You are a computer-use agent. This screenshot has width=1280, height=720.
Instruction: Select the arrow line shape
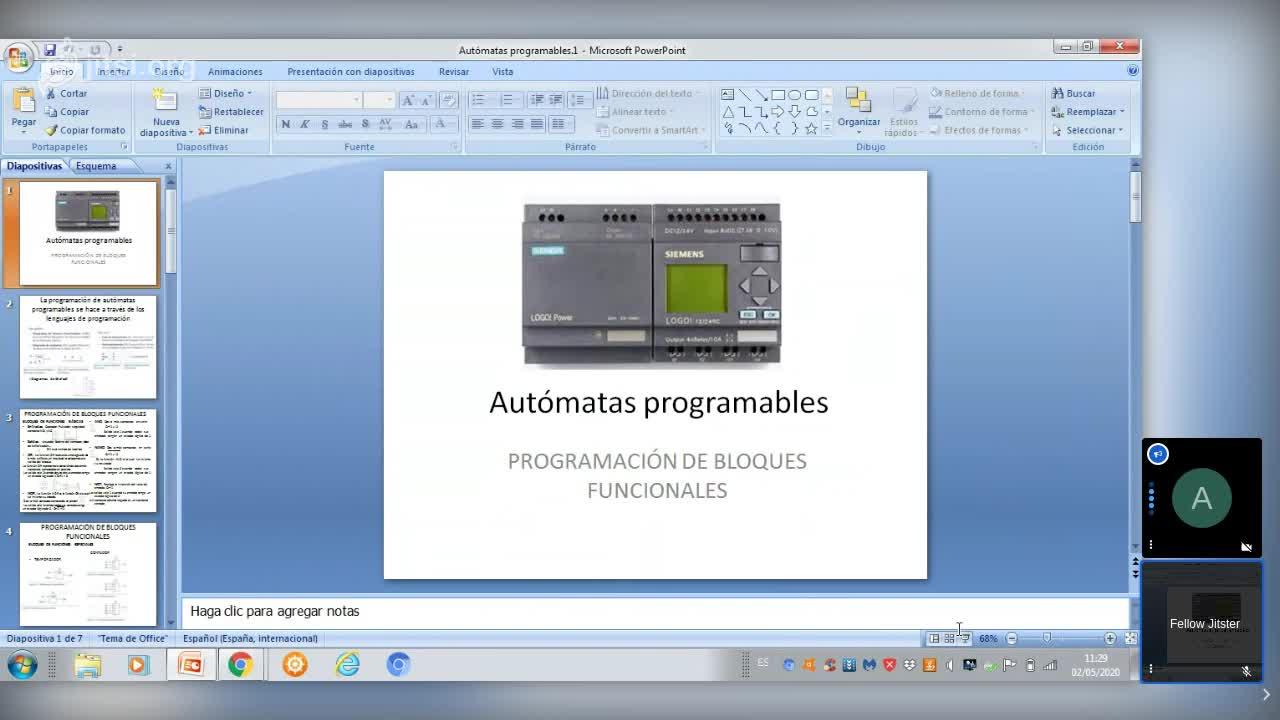click(x=762, y=95)
